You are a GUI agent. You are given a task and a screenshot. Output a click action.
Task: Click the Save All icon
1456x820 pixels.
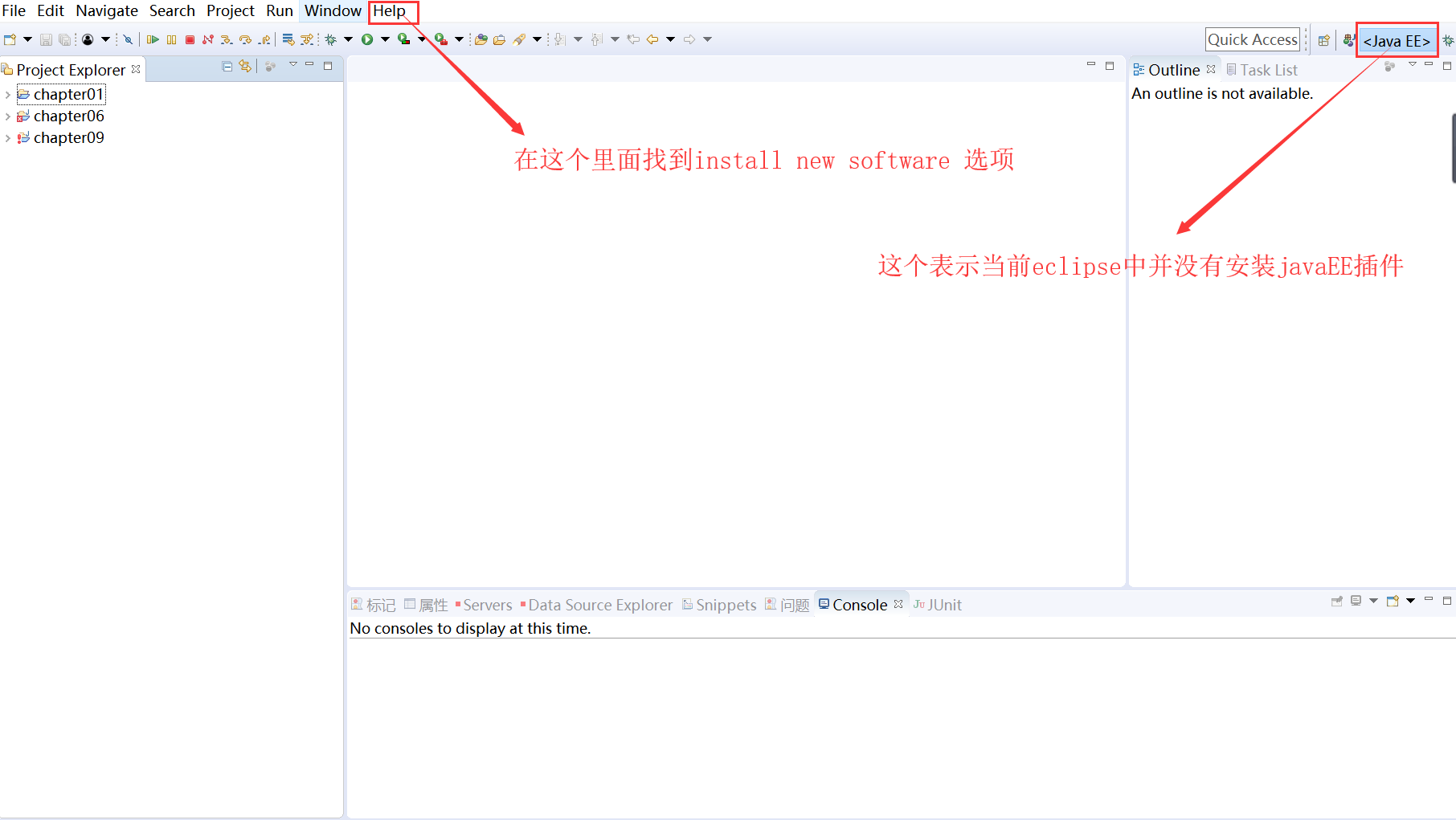[x=64, y=39]
